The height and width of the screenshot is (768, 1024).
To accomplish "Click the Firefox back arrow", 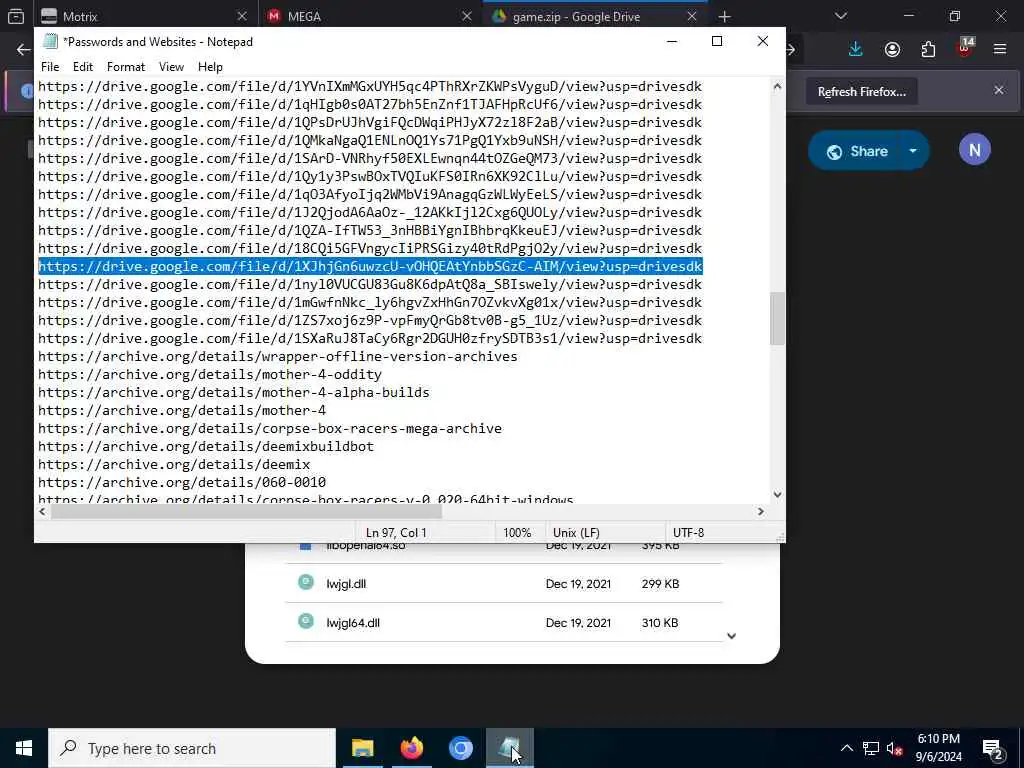I will [23, 50].
